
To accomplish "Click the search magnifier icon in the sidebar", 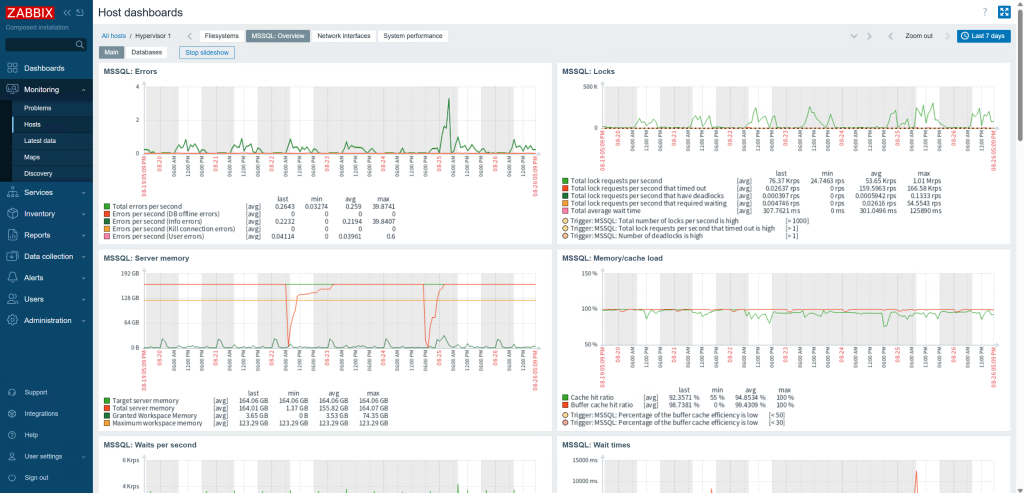I will pyautogui.click(x=80, y=44).
